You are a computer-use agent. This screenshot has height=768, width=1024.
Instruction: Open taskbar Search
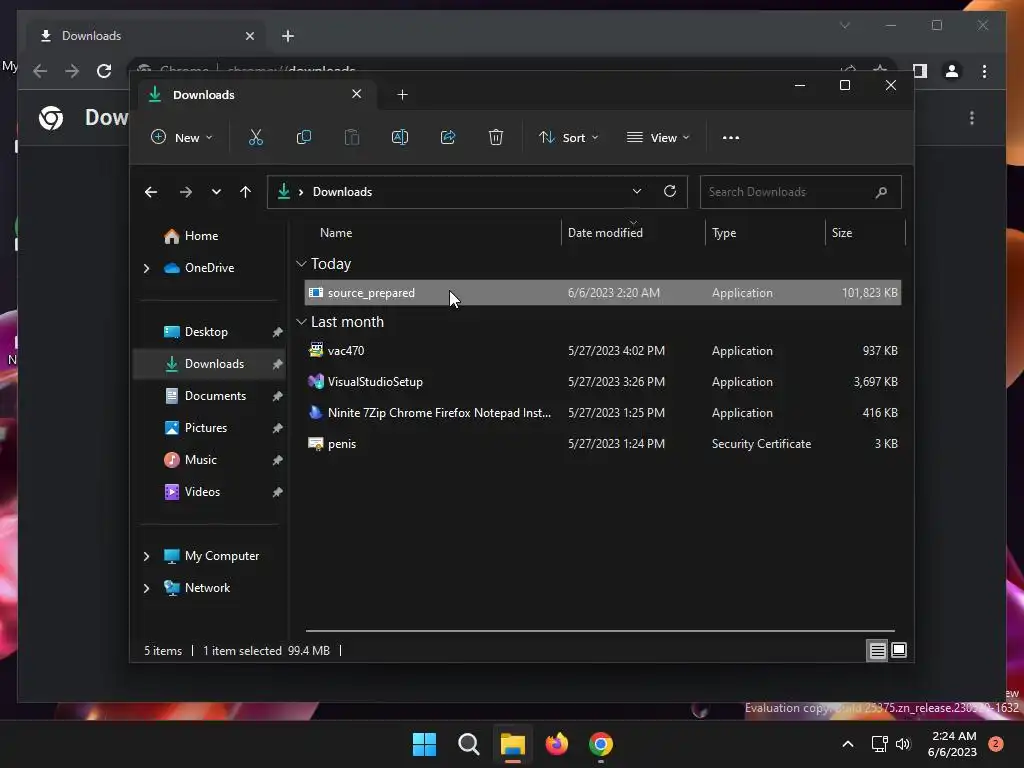click(468, 744)
